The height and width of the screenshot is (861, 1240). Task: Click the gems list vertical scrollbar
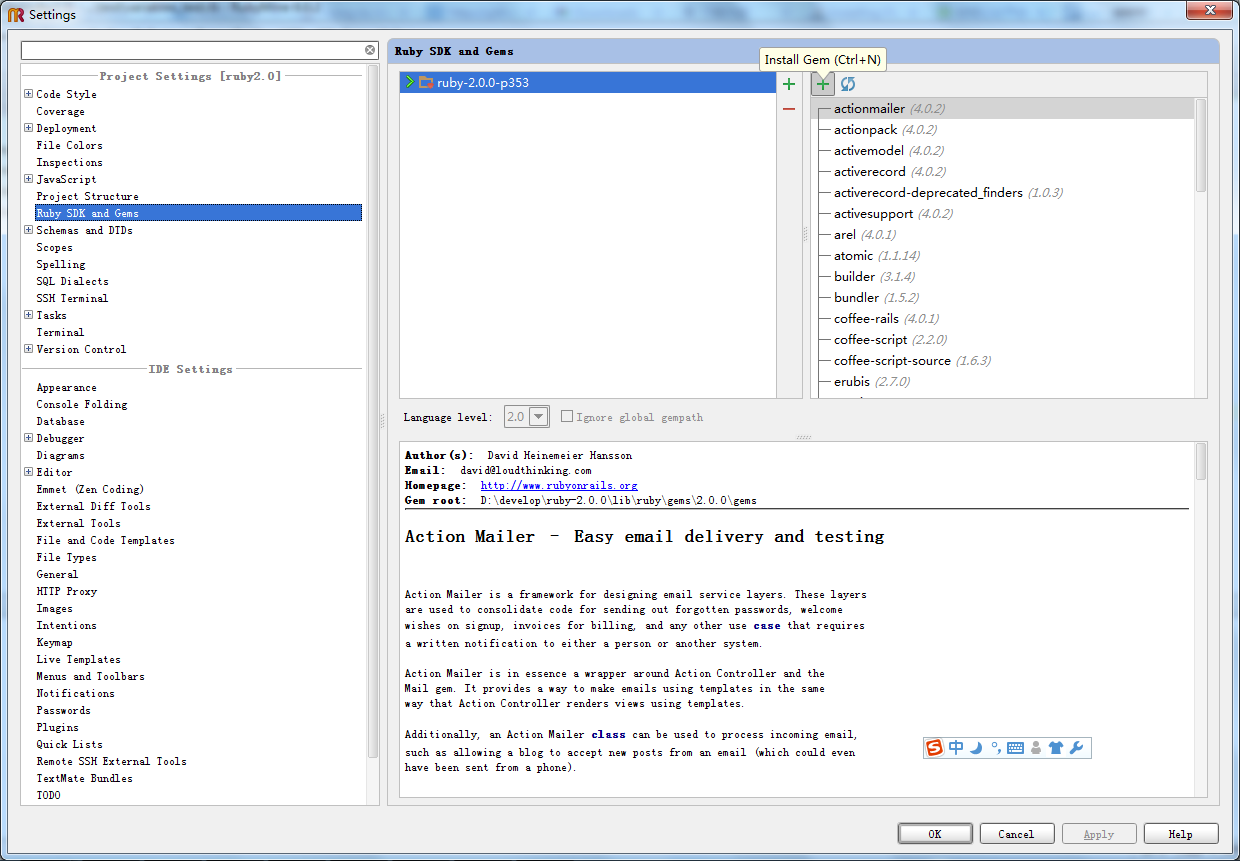pos(1201,145)
